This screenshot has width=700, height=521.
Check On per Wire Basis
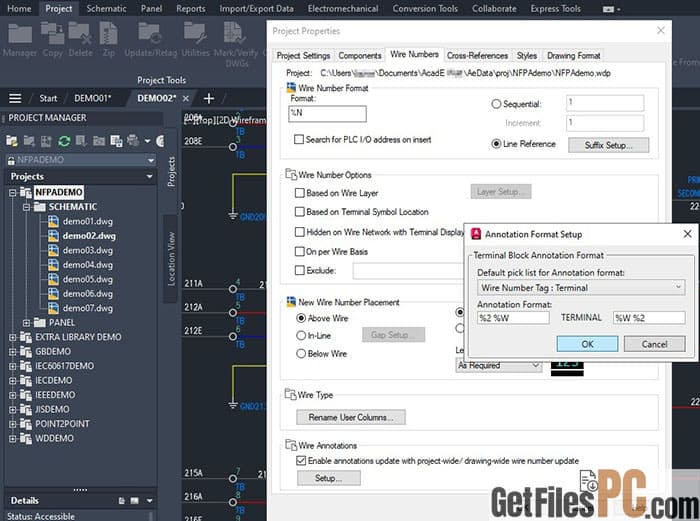300,251
